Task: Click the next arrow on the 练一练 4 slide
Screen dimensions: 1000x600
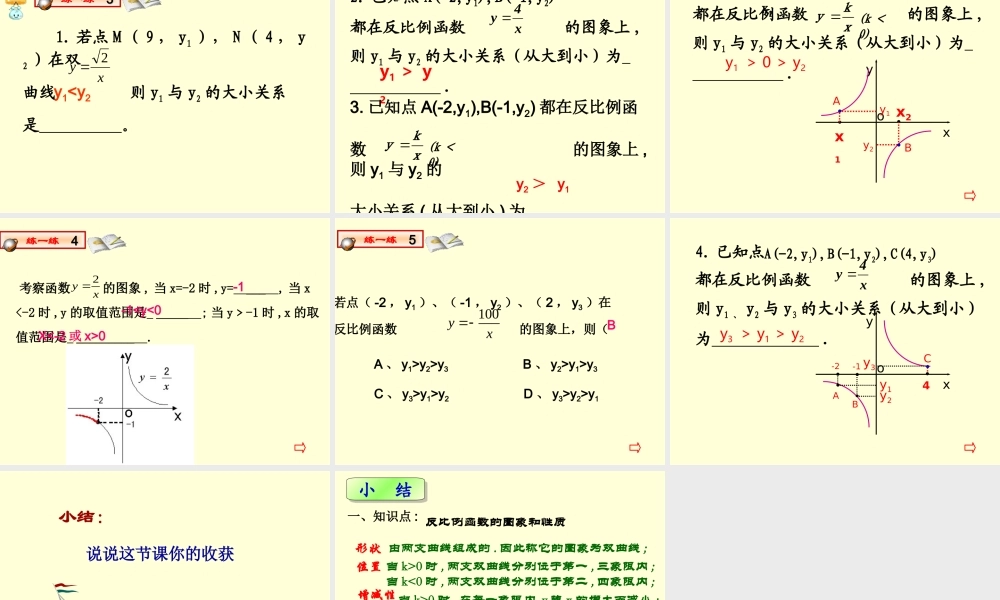Action: (300, 448)
